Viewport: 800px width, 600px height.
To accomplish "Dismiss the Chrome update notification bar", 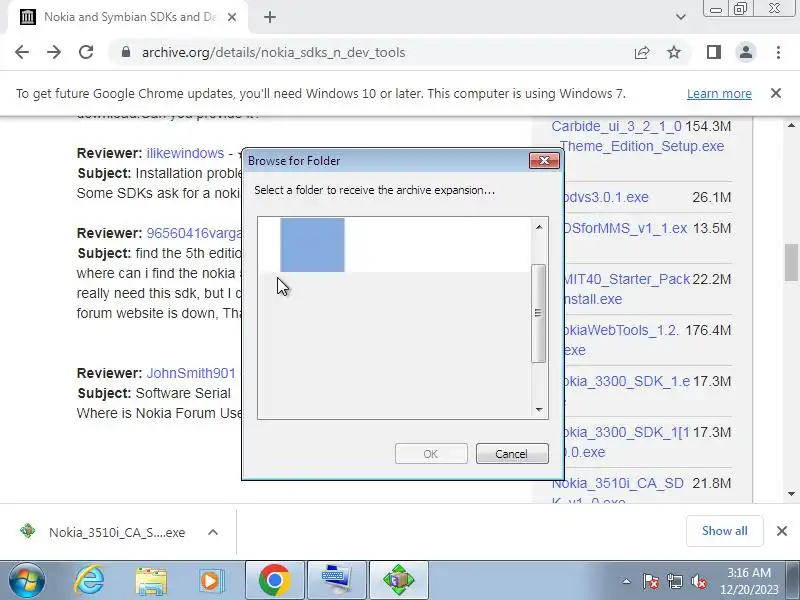I will coord(776,93).
